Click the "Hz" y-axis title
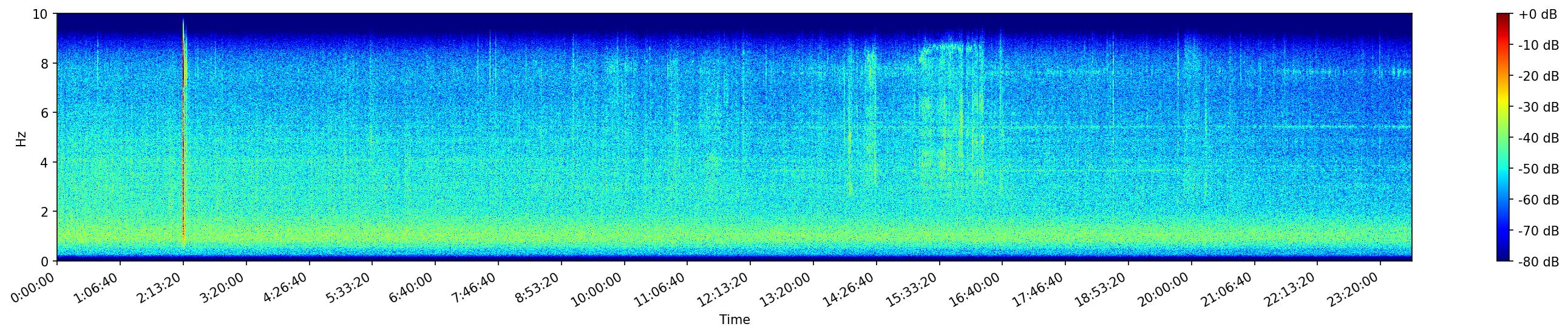The width and height of the screenshot is (1568, 335). pyautogui.click(x=21, y=138)
